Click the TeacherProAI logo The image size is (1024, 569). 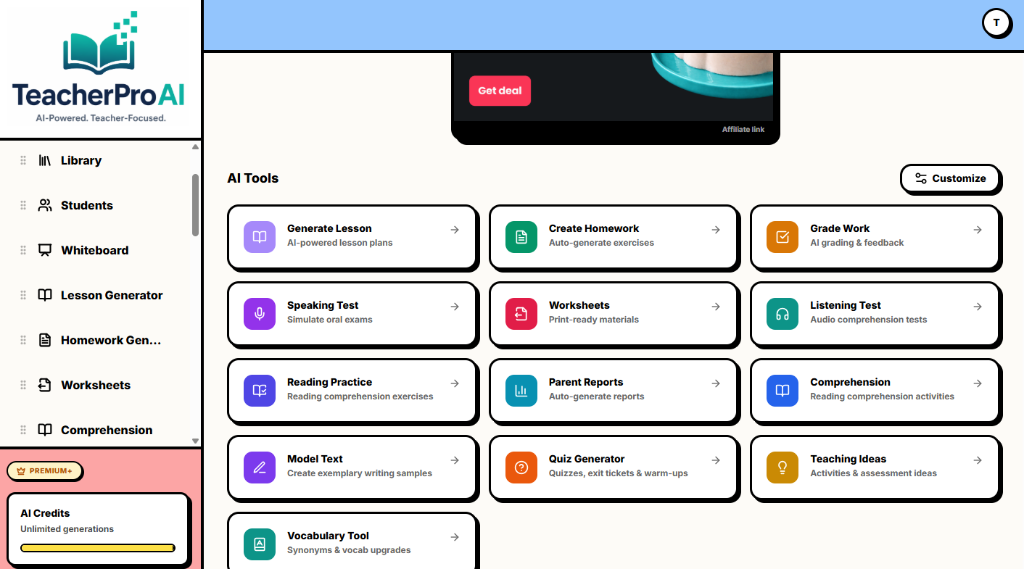pyautogui.click(x=99, y=67)
